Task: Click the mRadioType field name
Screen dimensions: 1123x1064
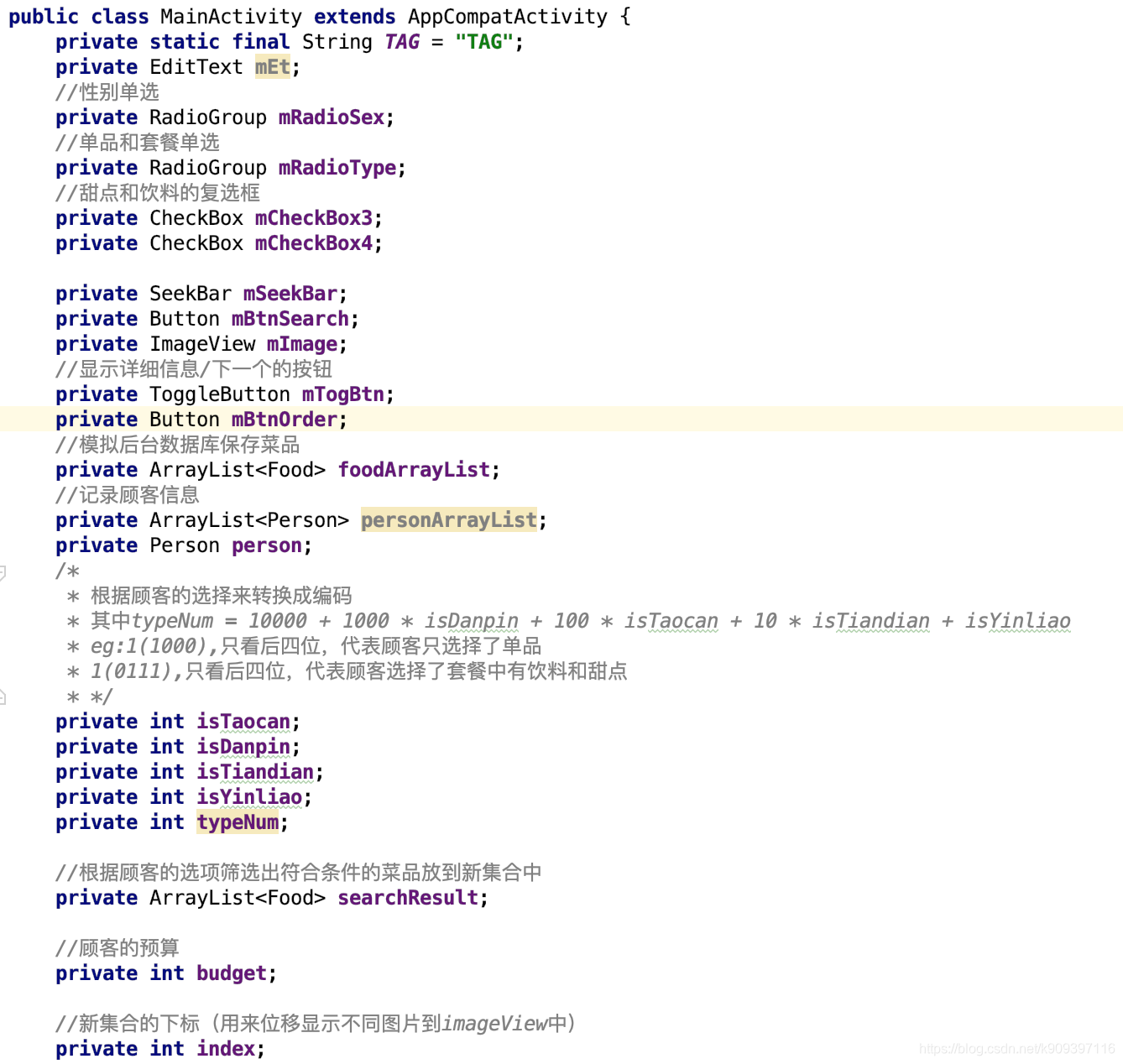Action: pos(337,168)
